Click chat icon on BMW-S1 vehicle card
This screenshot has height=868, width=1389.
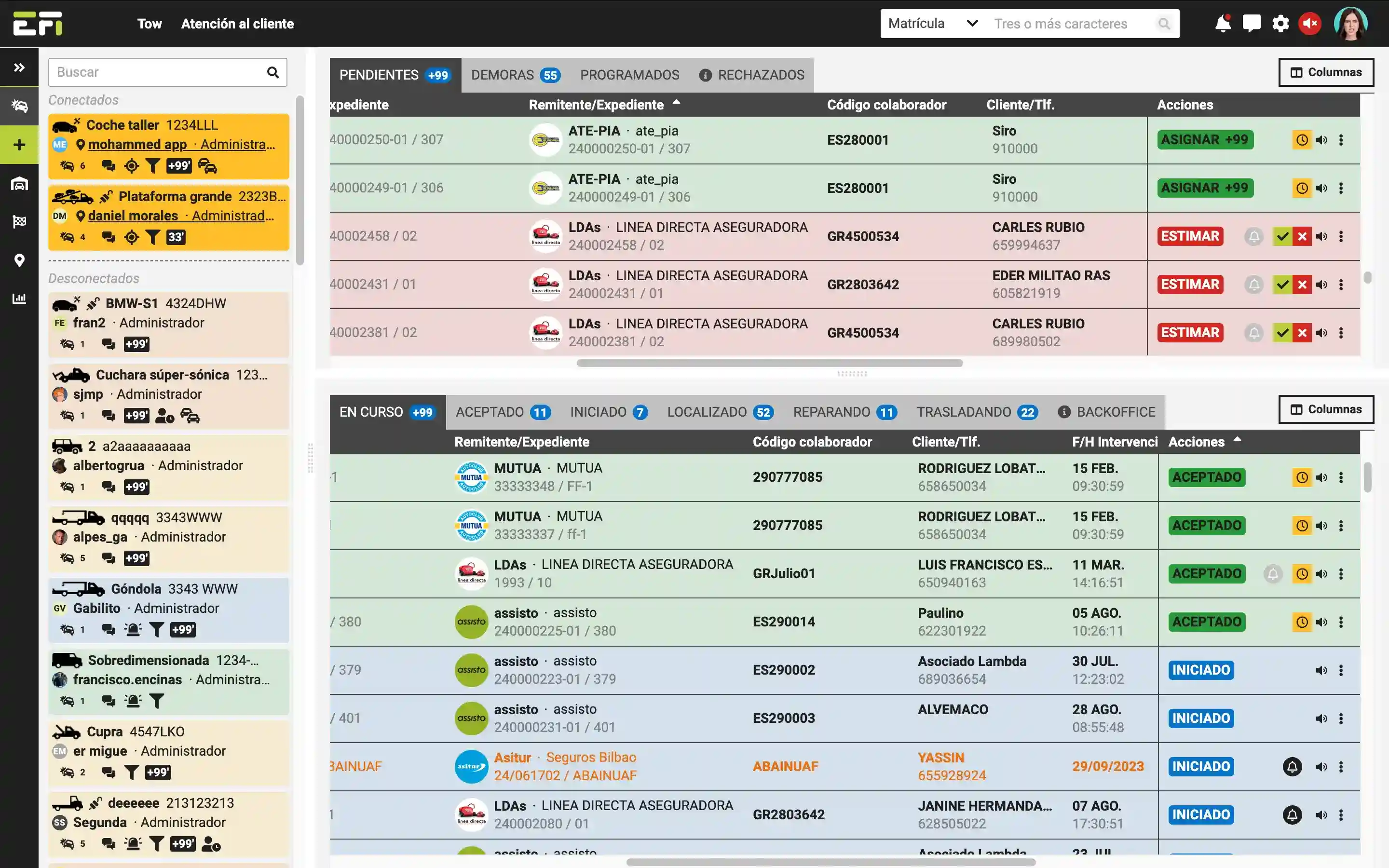click(108, 344)
